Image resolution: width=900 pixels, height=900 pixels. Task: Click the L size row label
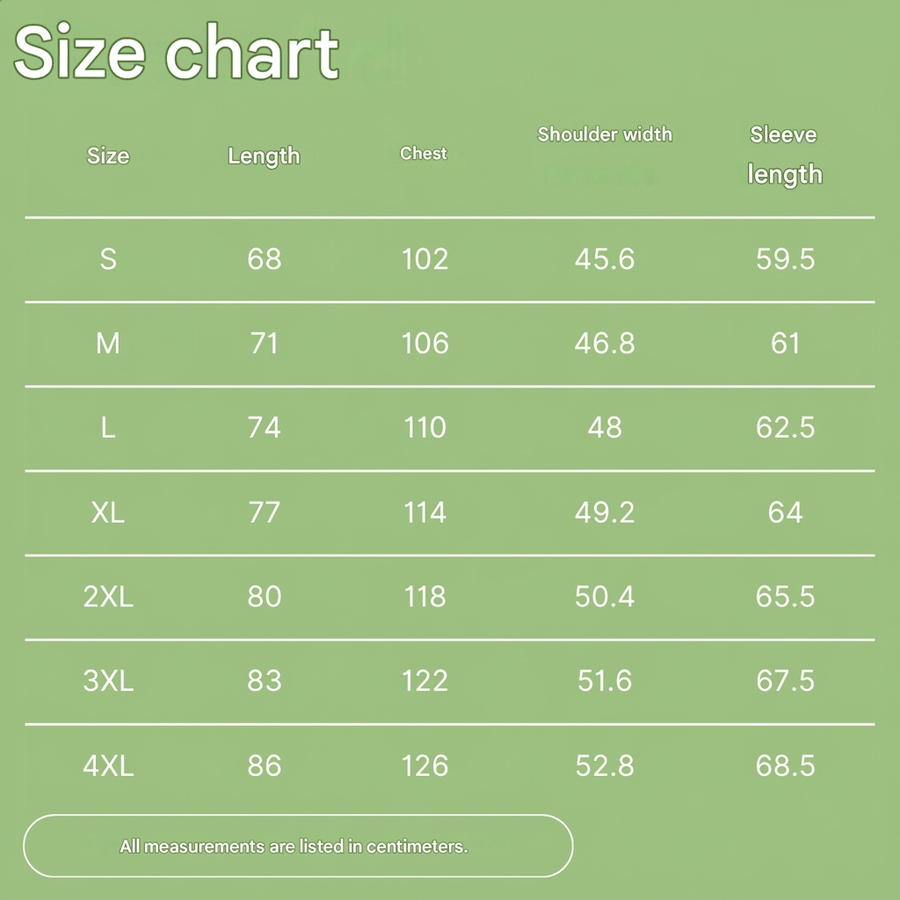point(108,428)
